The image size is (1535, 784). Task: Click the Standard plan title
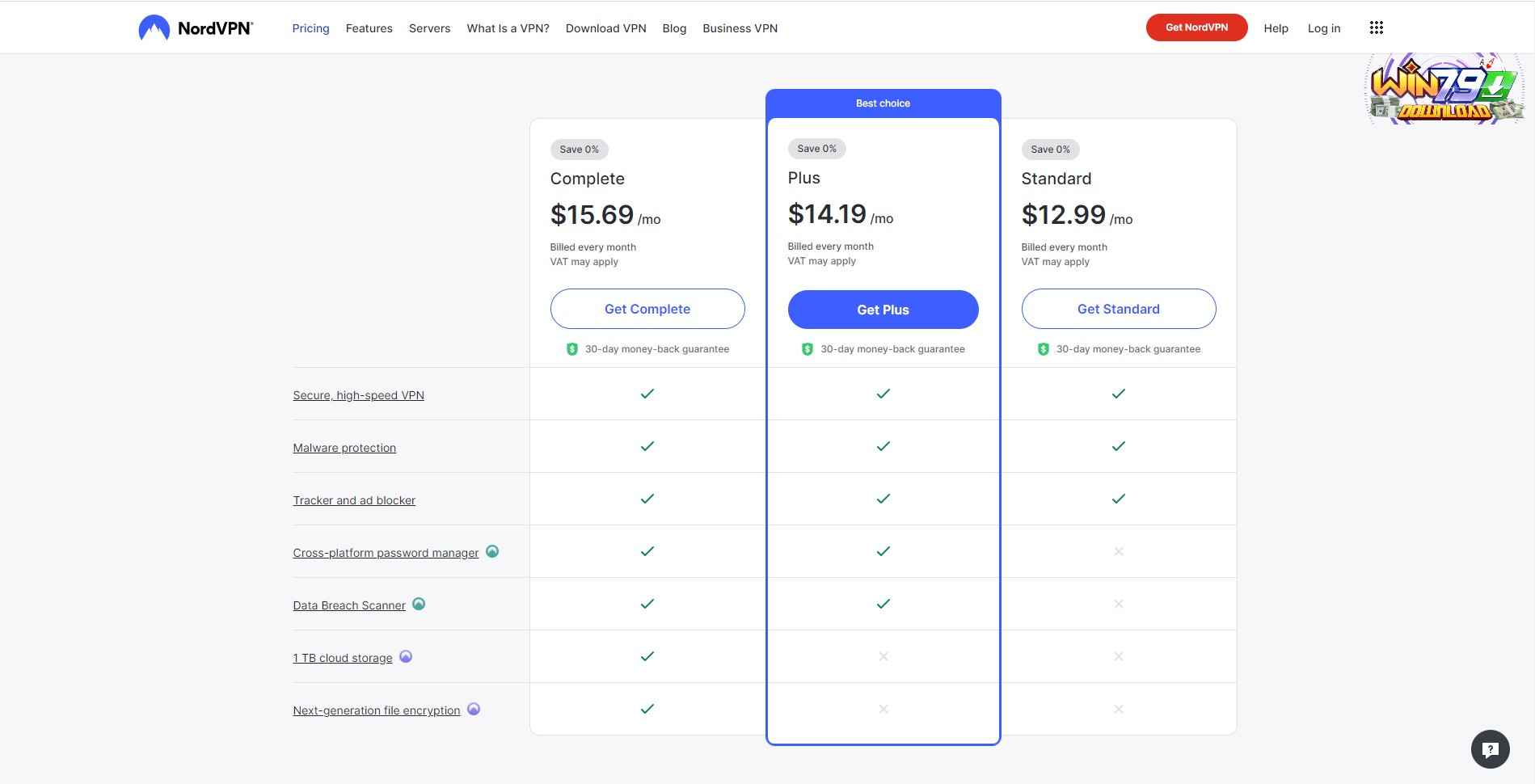click(1056, 179)
